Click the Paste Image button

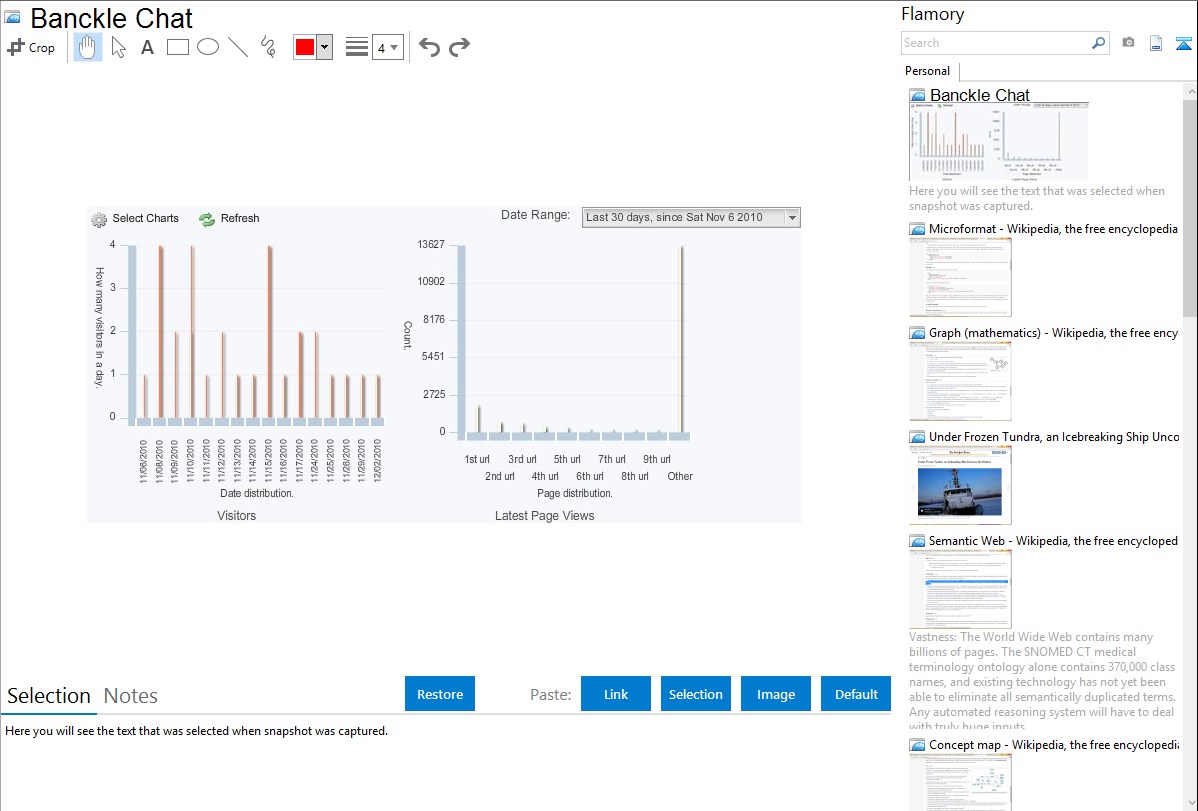775,694
